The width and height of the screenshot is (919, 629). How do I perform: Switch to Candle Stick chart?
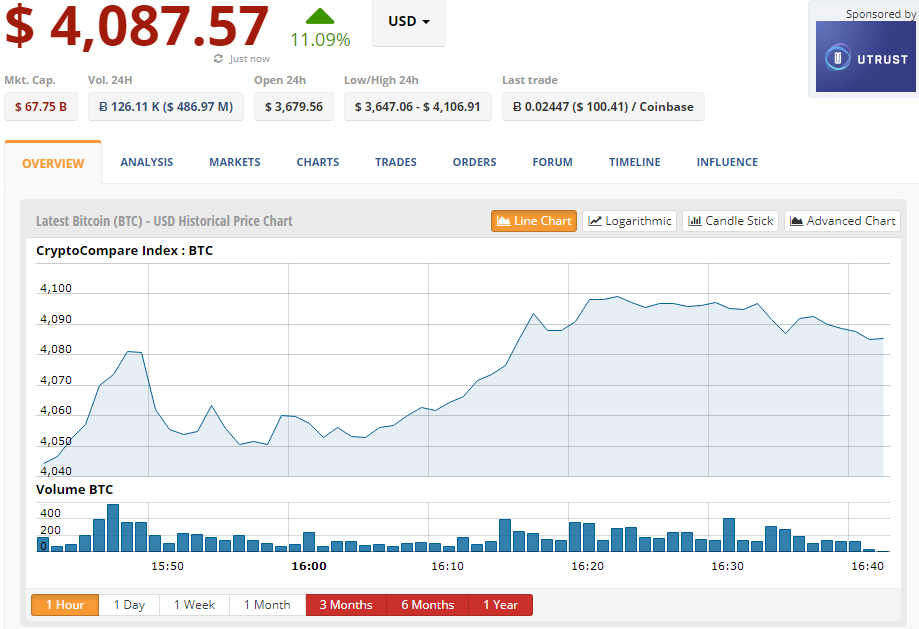[x=730, y=221]
